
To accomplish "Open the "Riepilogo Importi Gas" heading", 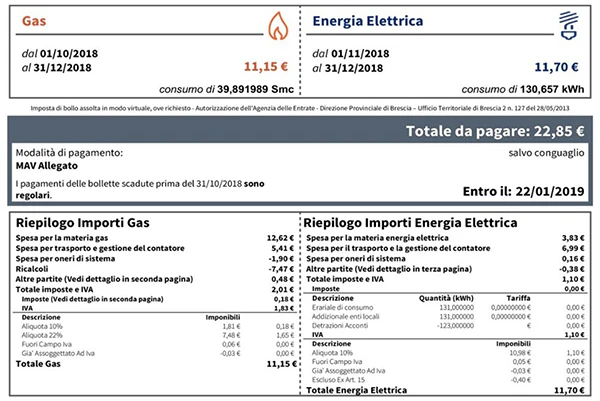I will (82, 221).
